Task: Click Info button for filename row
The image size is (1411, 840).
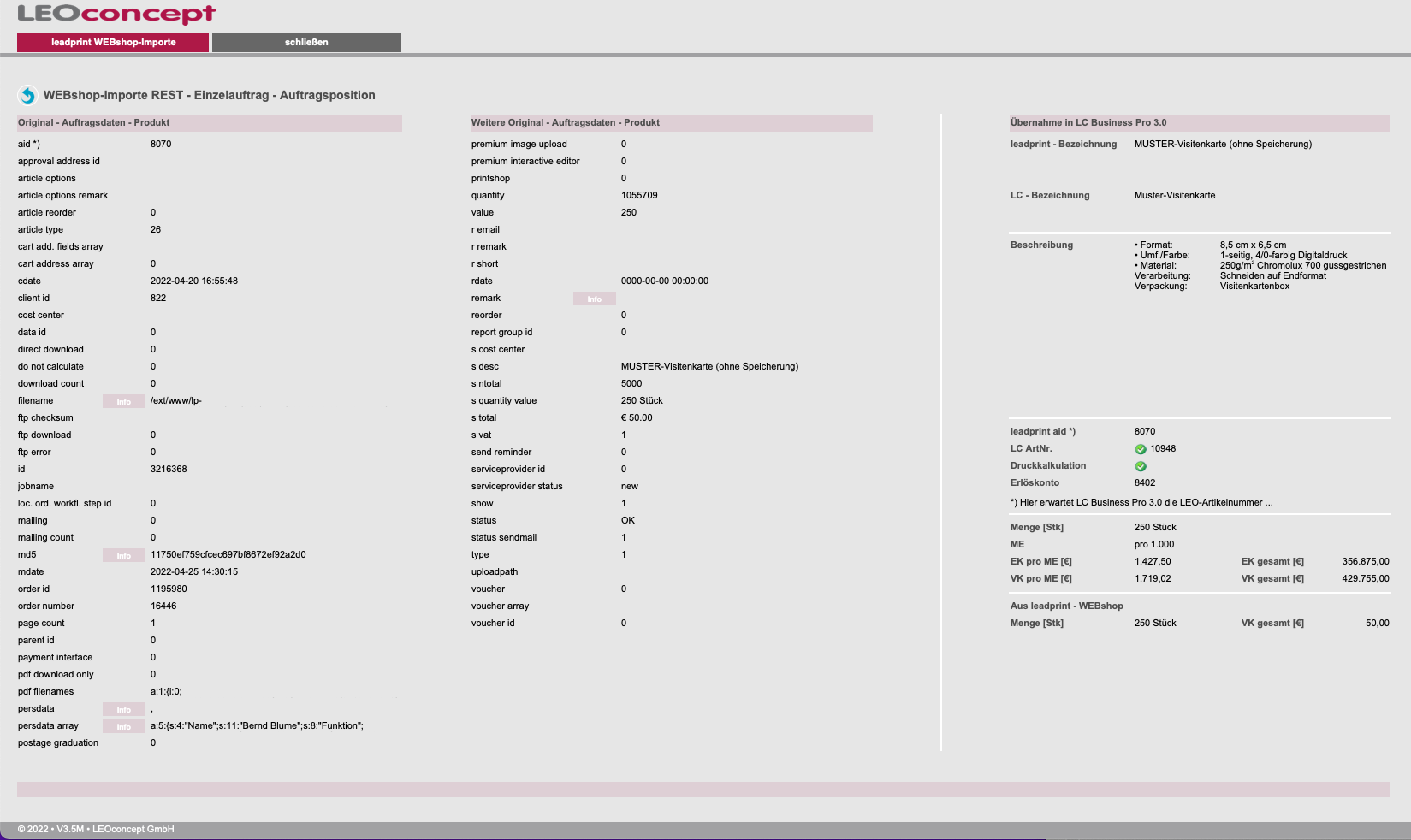Action: [x=124, y=401]
